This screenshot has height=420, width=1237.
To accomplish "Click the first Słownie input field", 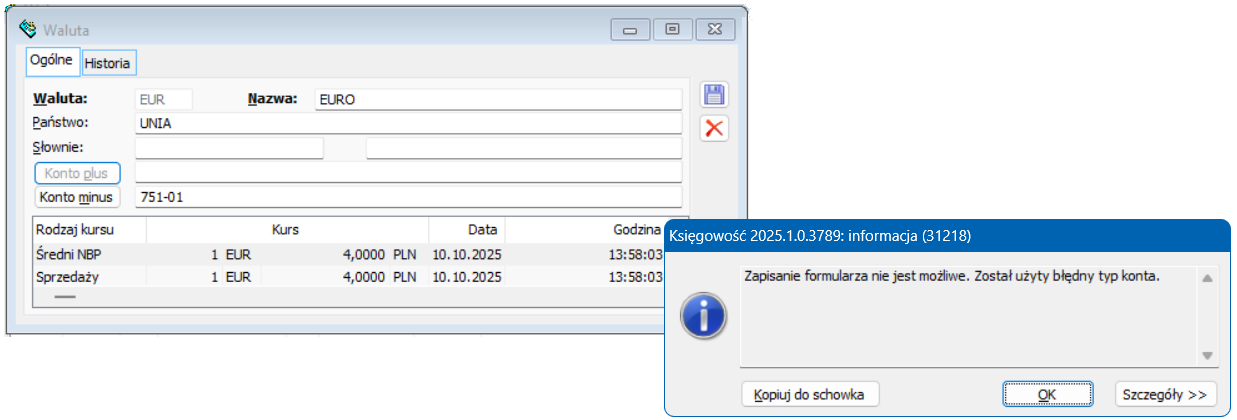I will 229,149.
